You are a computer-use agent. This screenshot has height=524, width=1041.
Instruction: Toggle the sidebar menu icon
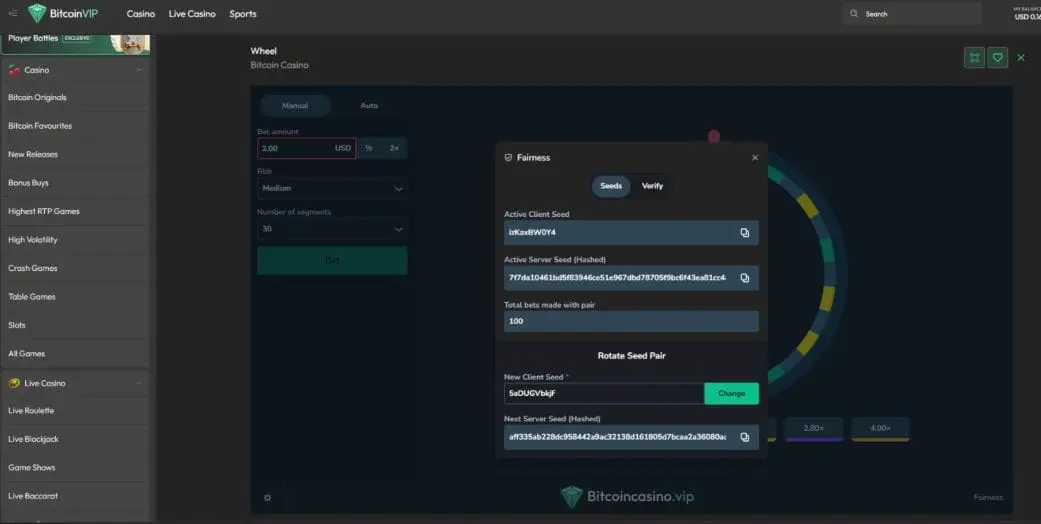pos(13,14)
